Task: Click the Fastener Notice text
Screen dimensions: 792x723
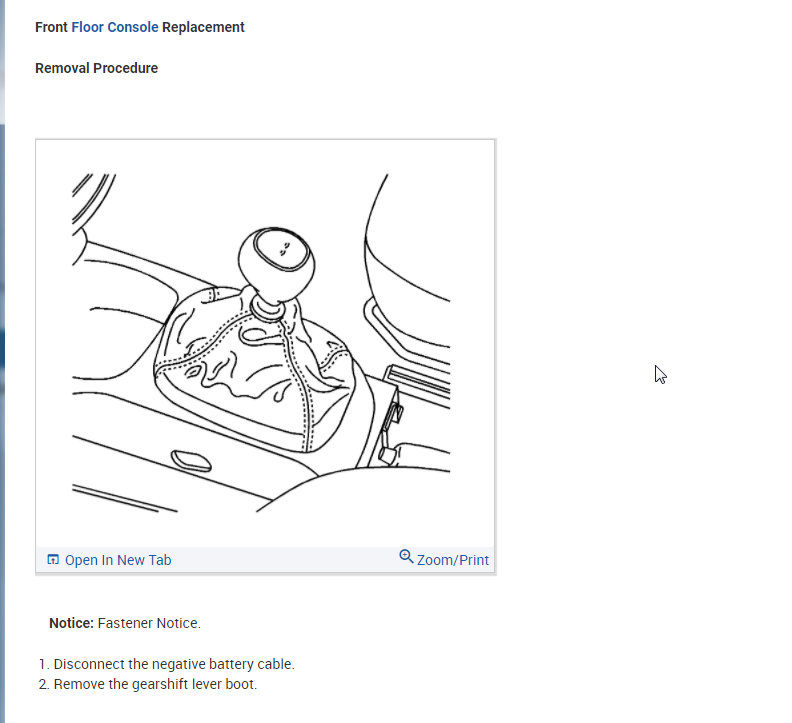Action: (149, 623)
